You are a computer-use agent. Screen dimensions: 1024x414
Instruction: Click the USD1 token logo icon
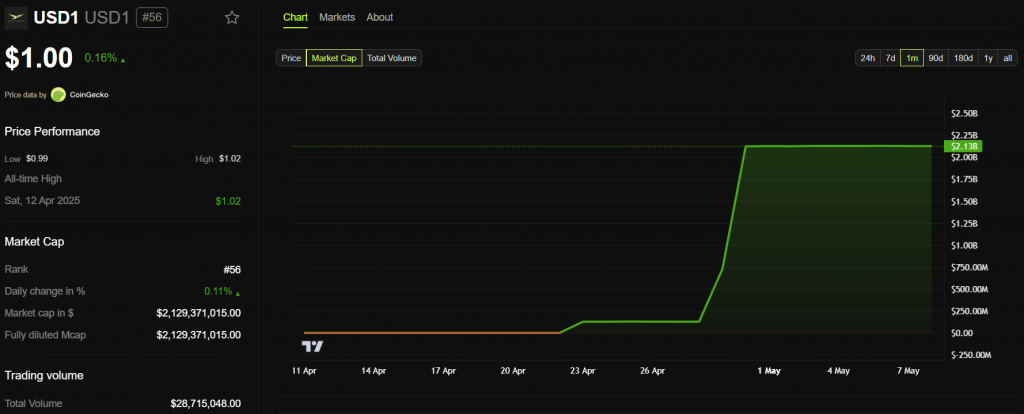pyautogui.click(x=16, y=18)
